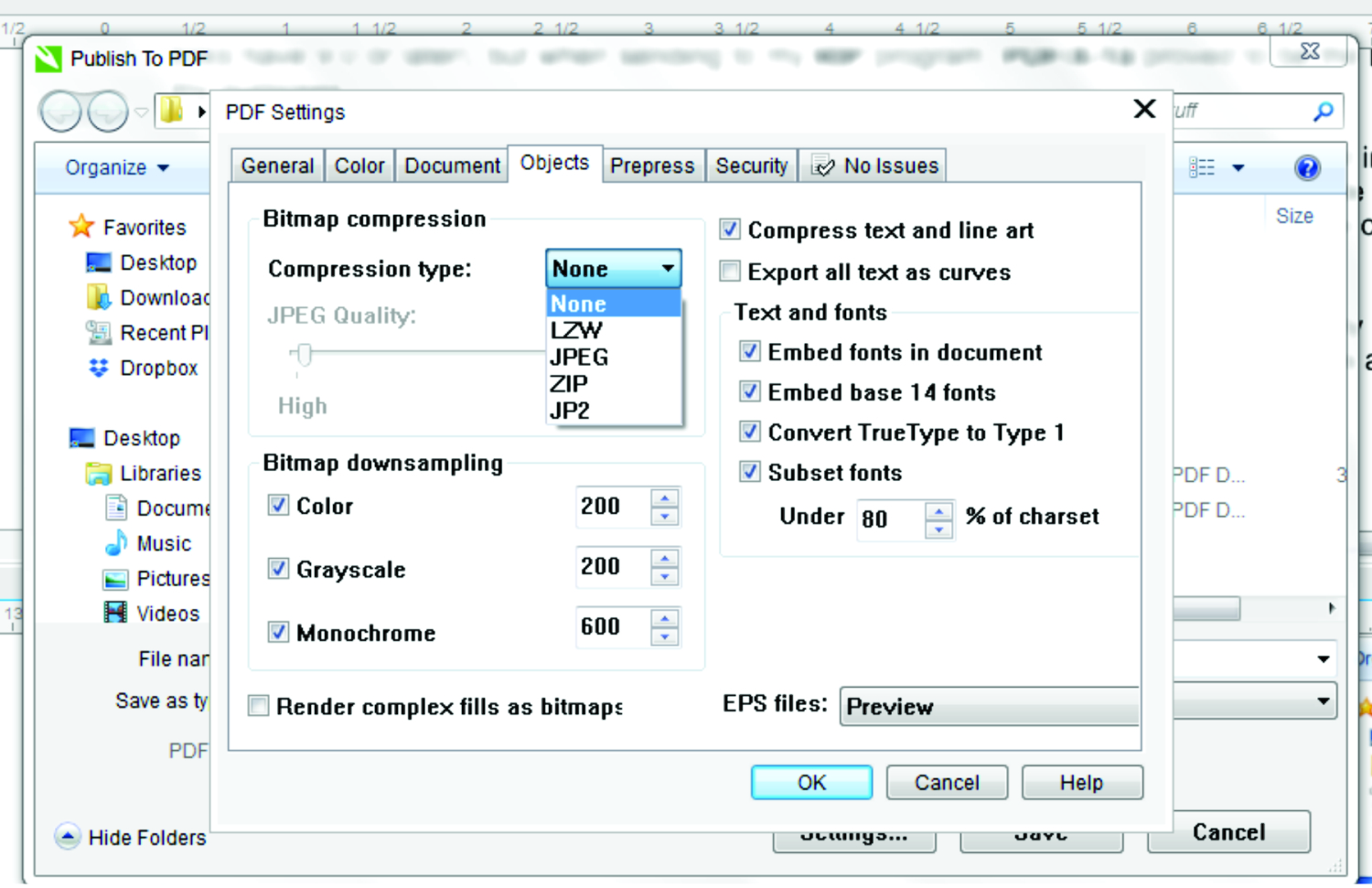Confirm settings with the OK button

tap(810, 782)
